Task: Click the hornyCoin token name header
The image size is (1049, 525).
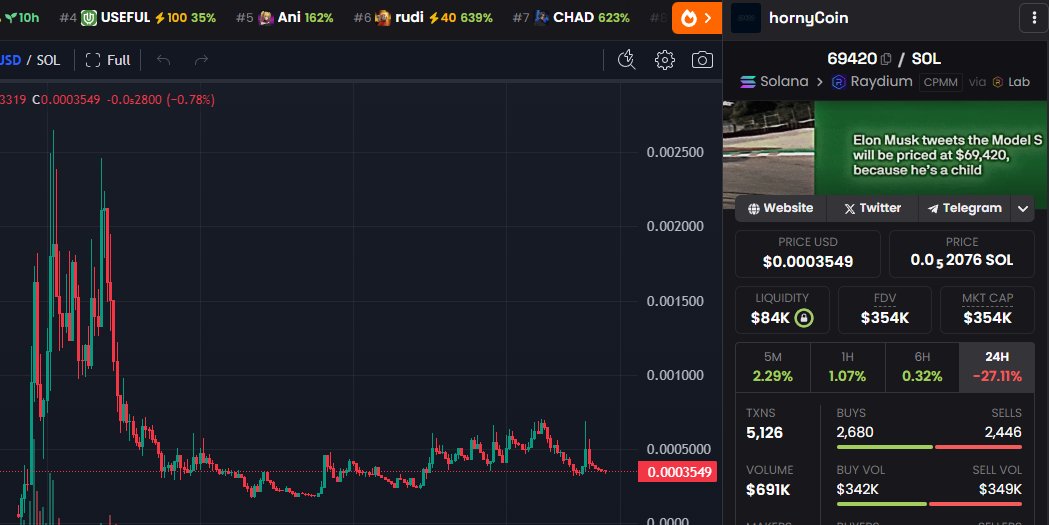Action: click(x=808, y=18)
